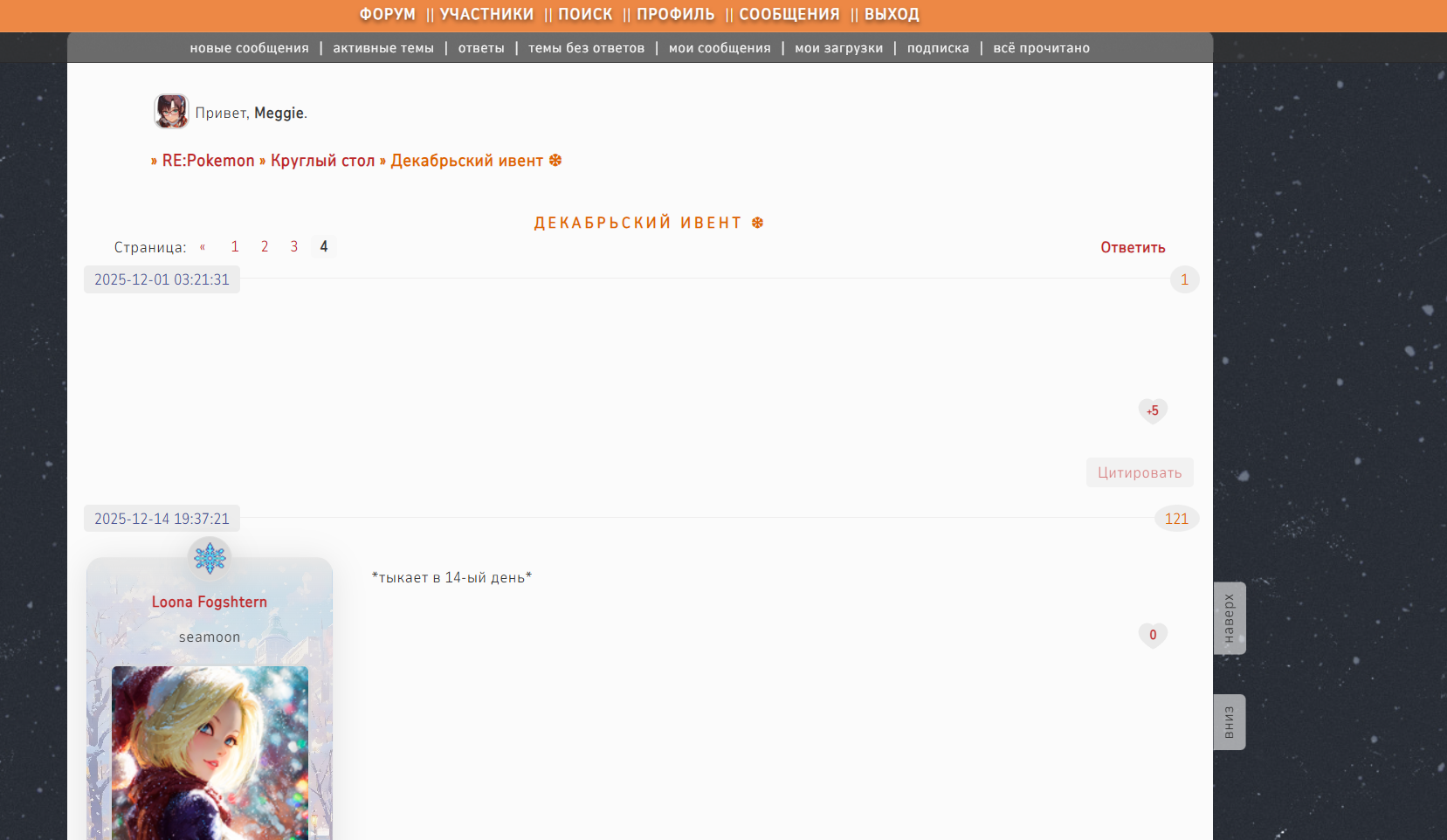Screen dimensions: 1447x840
Task: Go to page 3 of the topic
Action: (294, 247)
